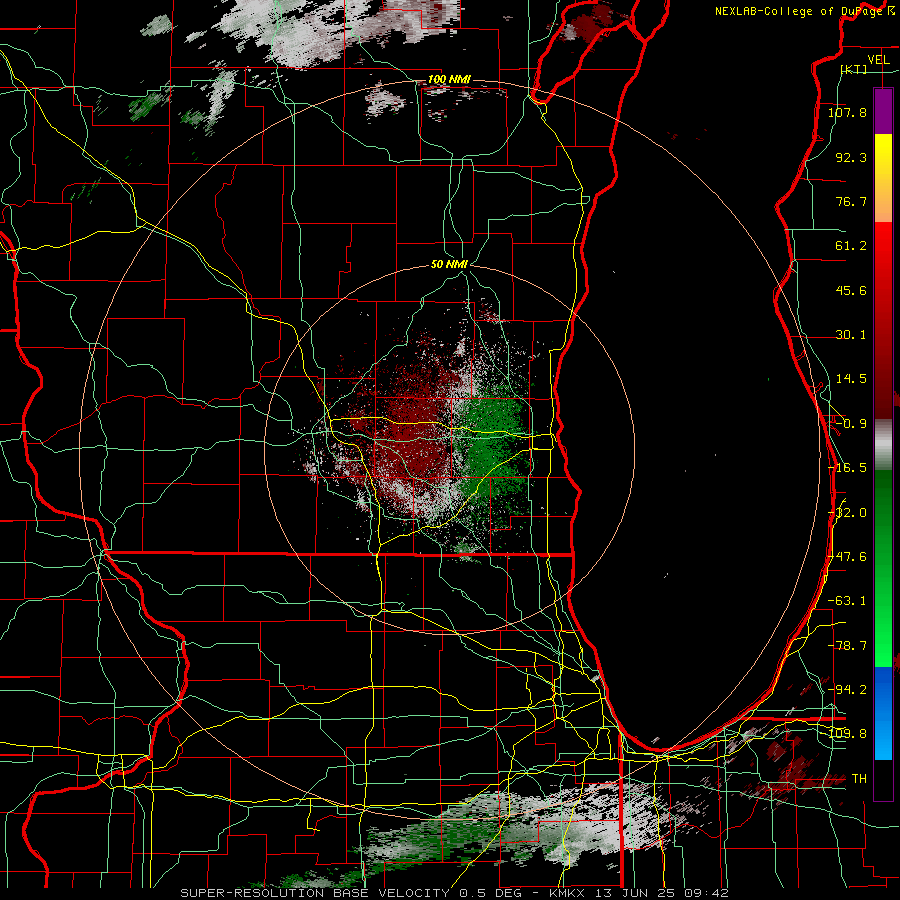Click the VEL legend title
This screenshot has height=900, width=900.
click(878, 60)
